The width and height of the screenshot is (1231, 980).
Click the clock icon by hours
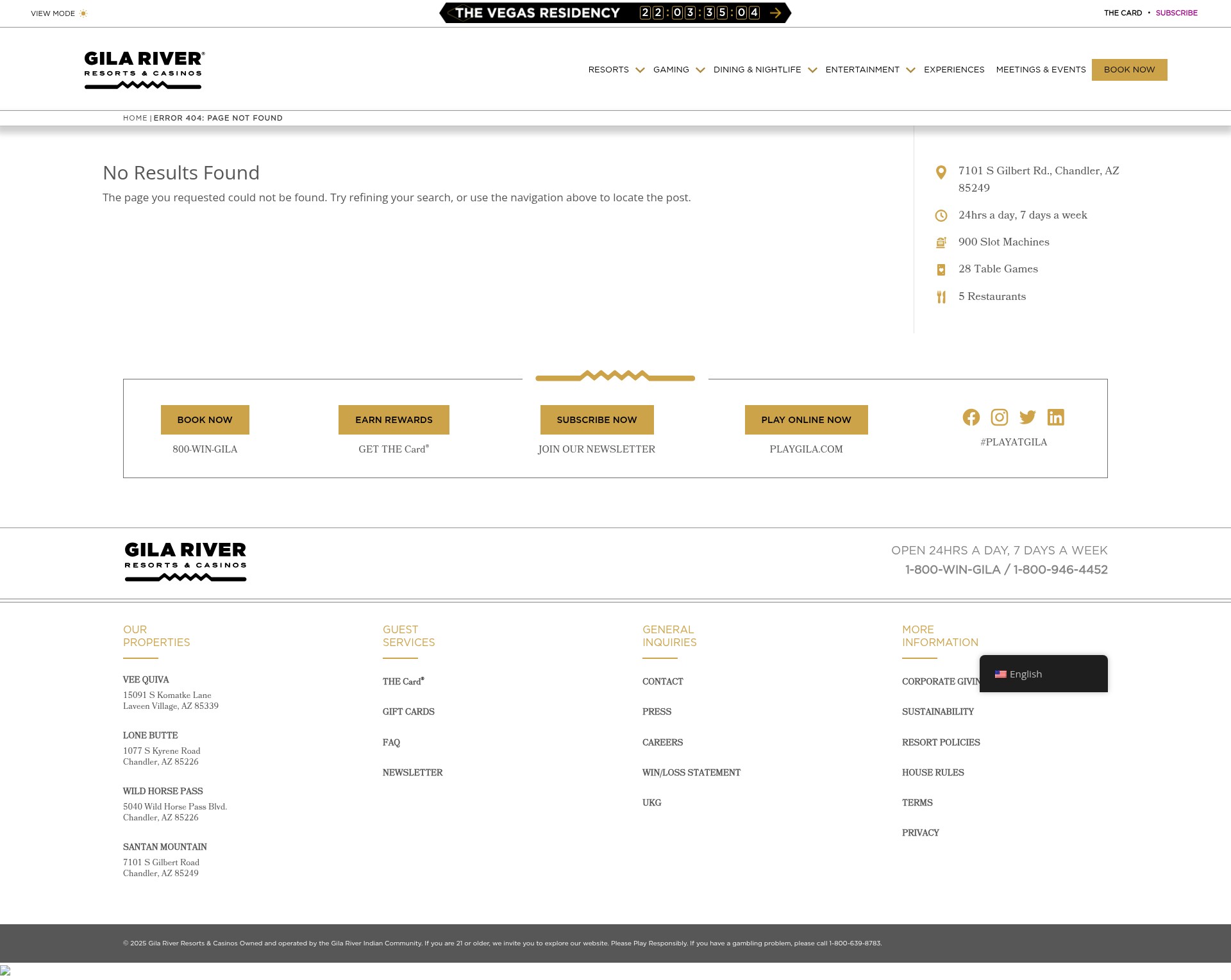click(941, 216)
